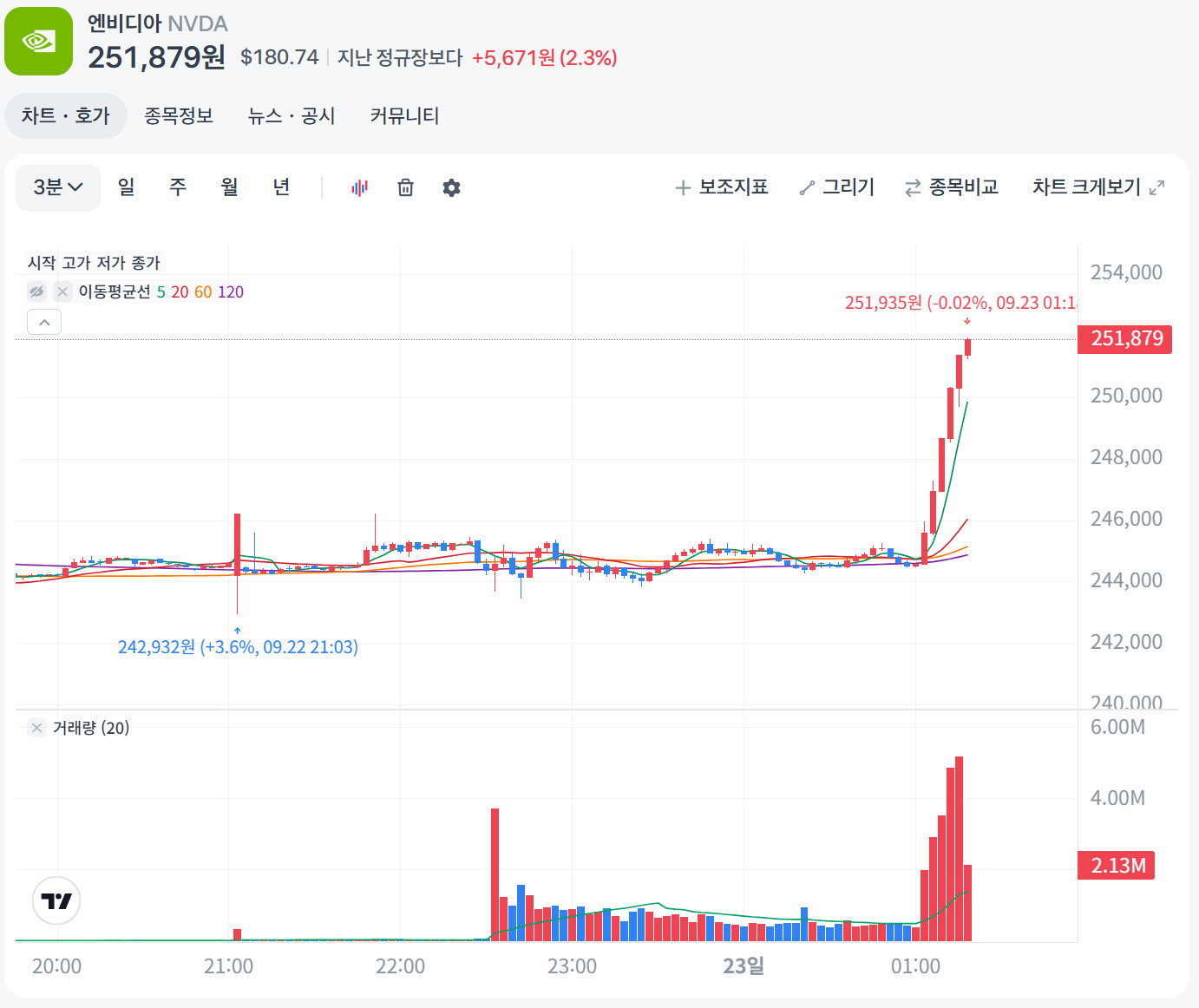Click the $180.74 dollar price text
The image size is (1199, 1008).
point(279,57)
